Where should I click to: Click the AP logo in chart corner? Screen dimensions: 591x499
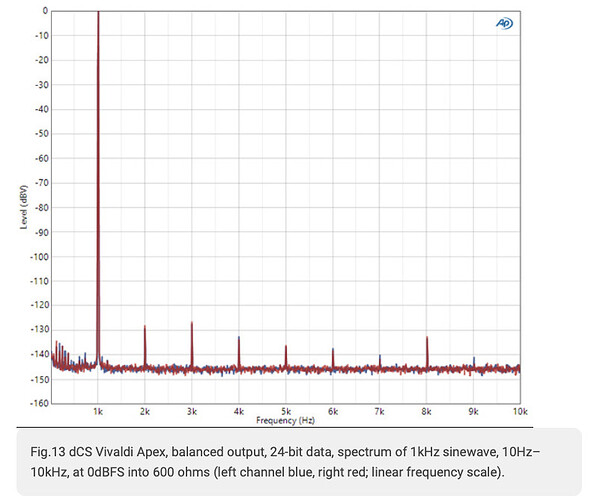coord(504,23)
